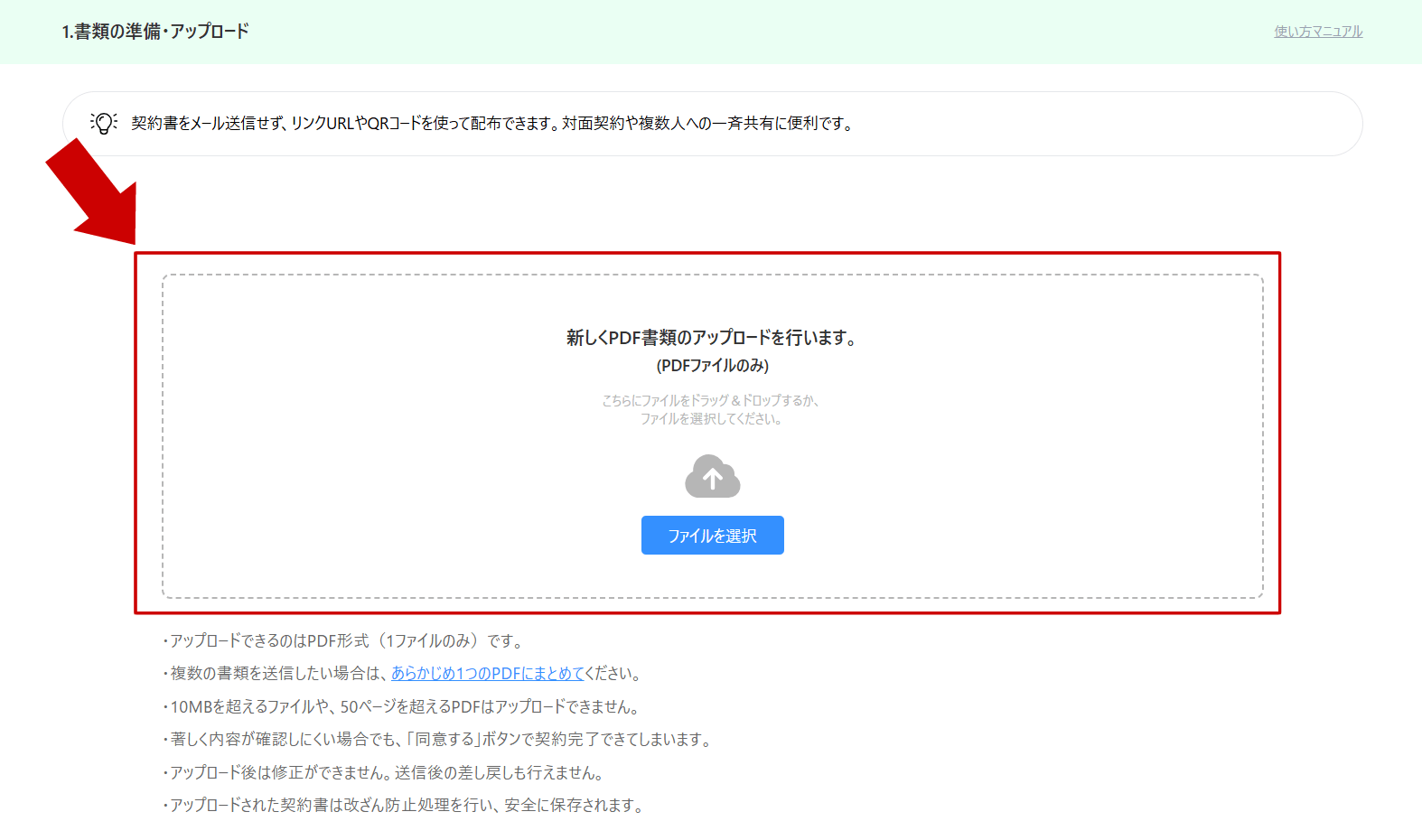Click the (PDFファイルのみ) text
The height and width of the screenshot is (840, 1422).
[712, 366]
